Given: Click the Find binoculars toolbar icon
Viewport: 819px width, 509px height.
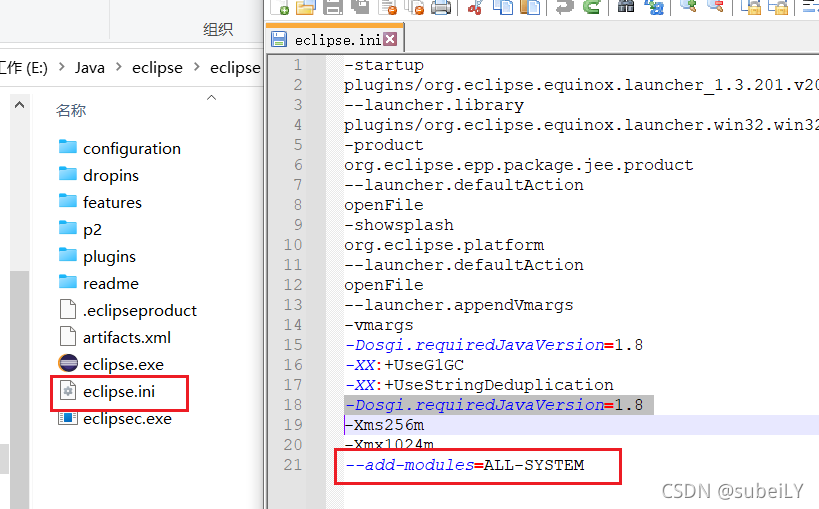Looking at the screenshot, I should pos(626,7).
